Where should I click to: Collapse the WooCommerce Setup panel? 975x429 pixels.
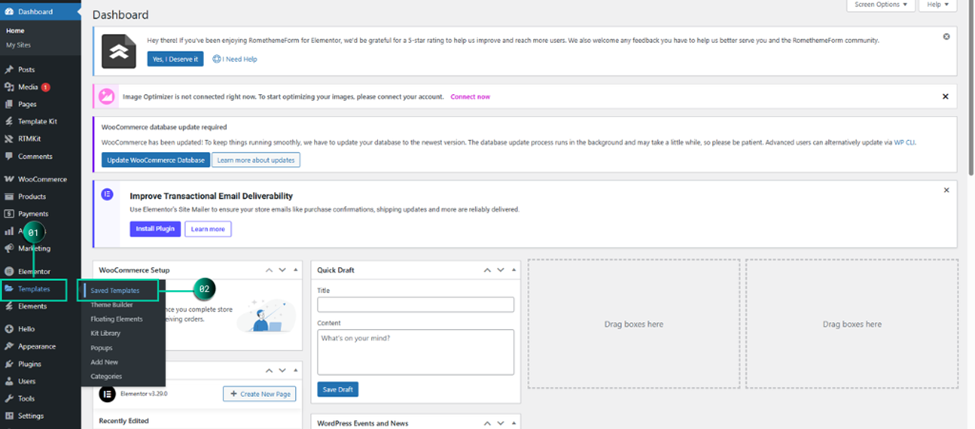[x=295, y=270]
